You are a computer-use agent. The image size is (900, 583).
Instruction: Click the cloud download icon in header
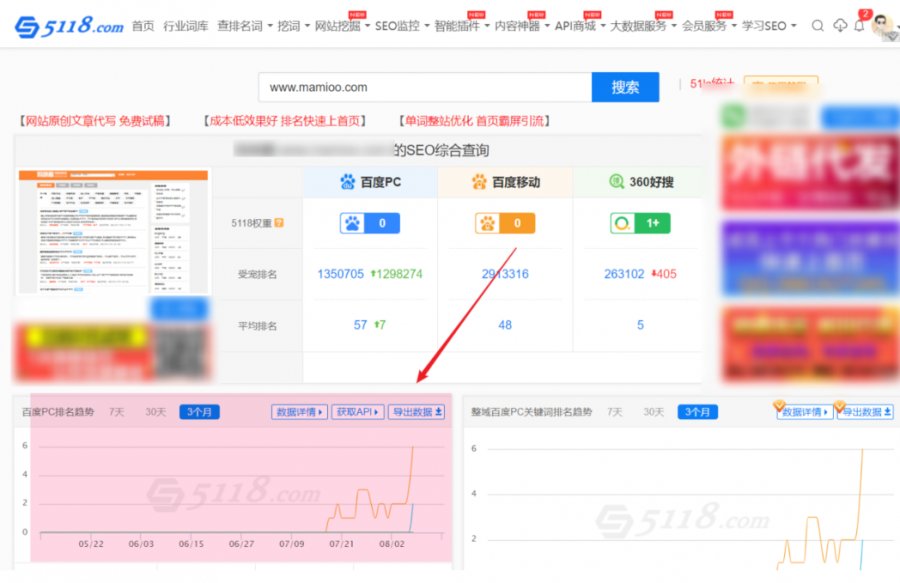pos(839,26)
